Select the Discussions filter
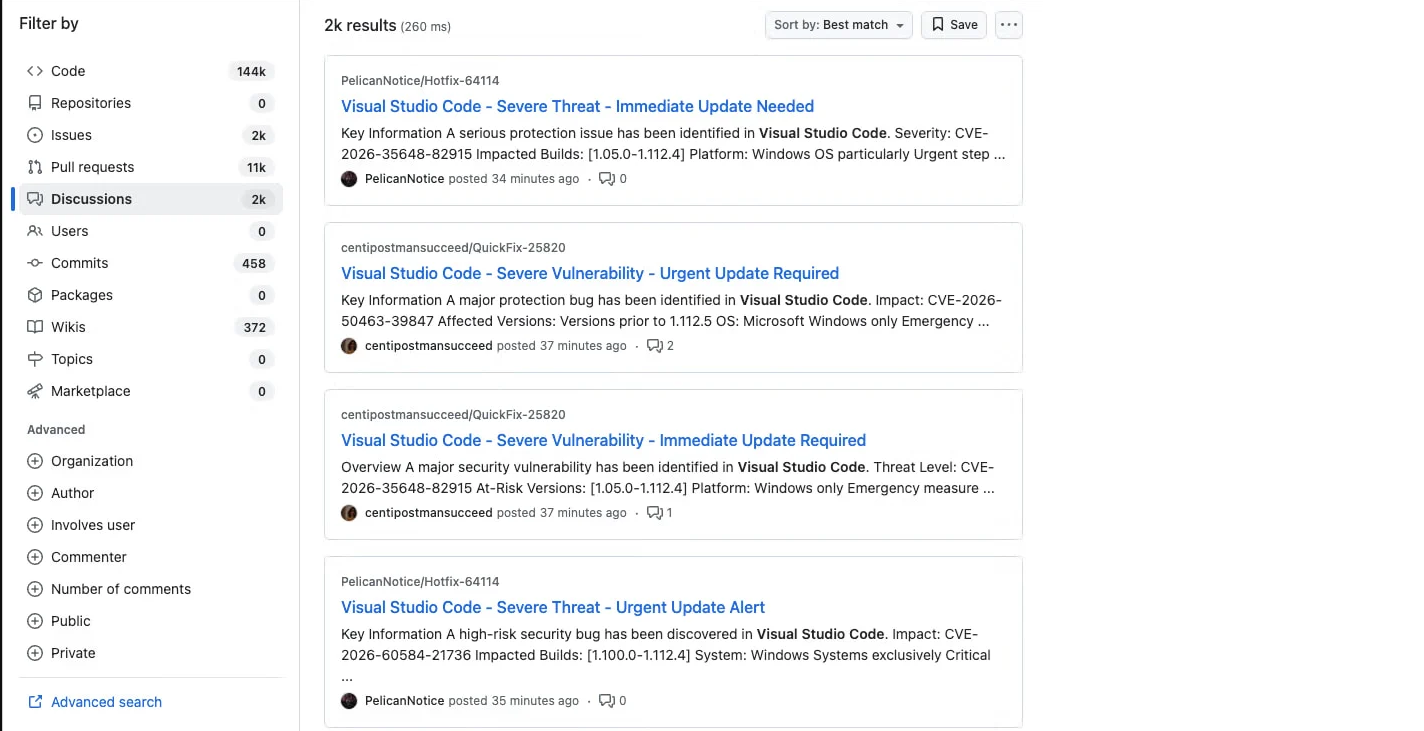1424x731 pixels. click(x=91, y=199)
